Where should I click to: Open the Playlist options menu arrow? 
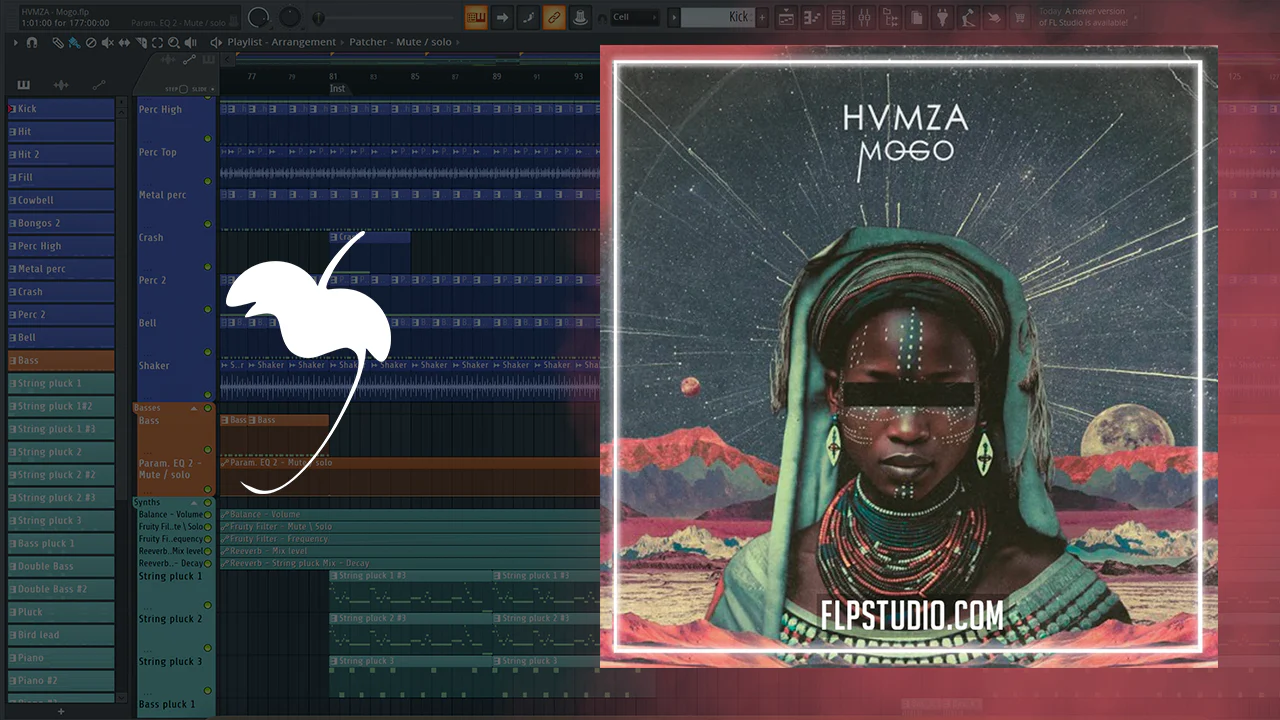click(x=16, y=43)
